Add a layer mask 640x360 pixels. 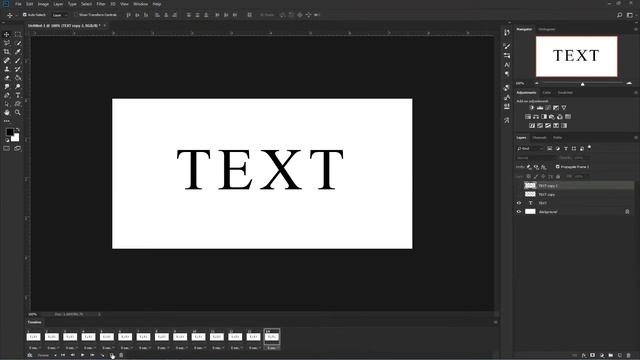(592, 356)
